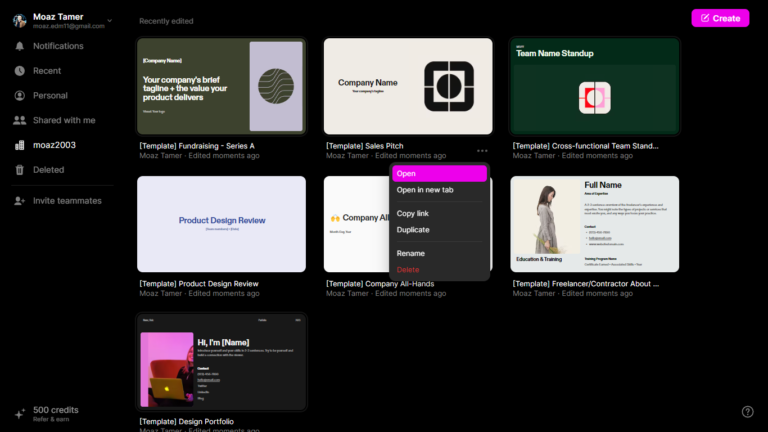Image resolution: width=768 pixels, height=432 pixels.
Task: Open the Deleted trash icon
Action: (x=19, y=170)
